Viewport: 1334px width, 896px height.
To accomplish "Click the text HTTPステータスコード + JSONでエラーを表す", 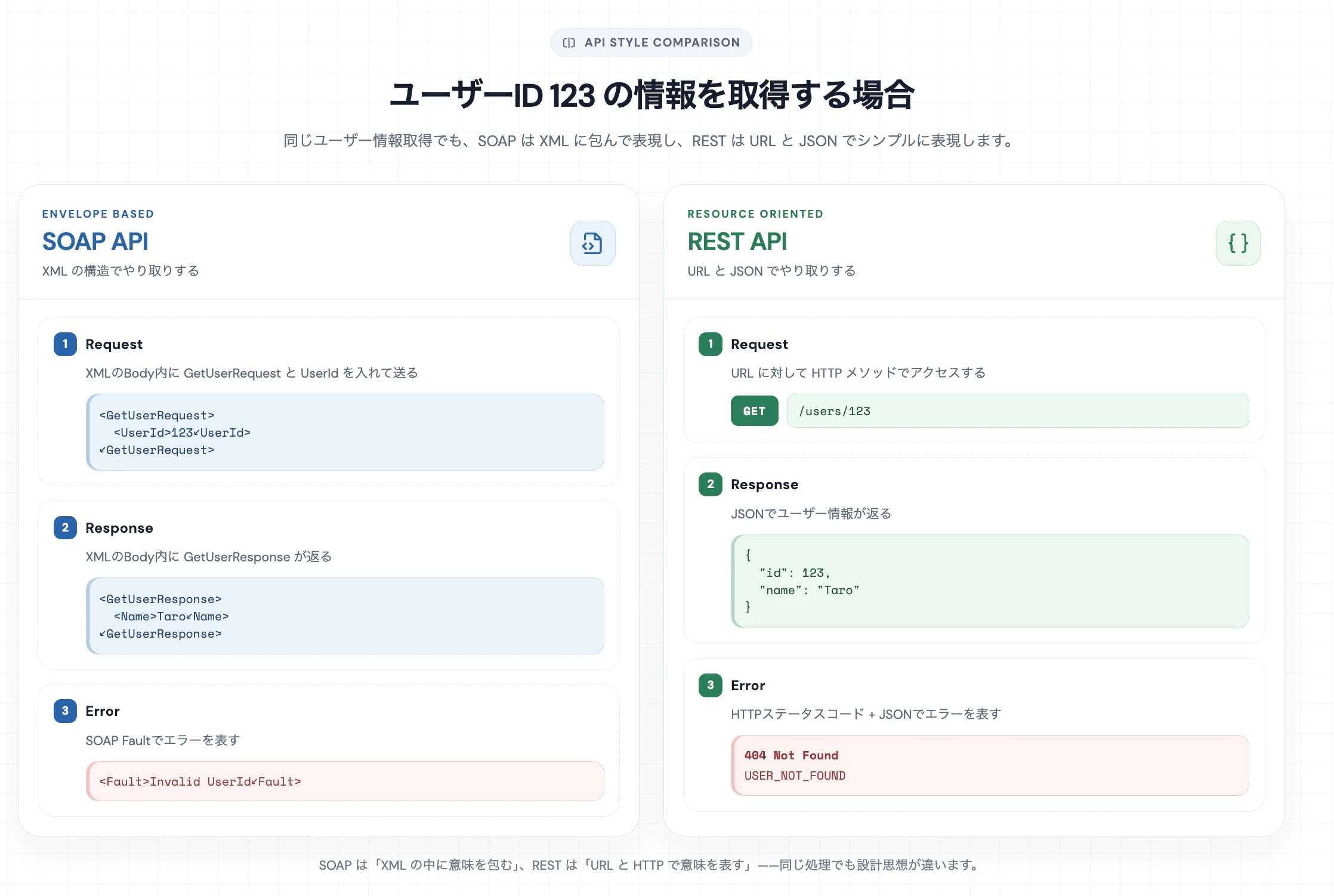I will (x=866, y=714).
